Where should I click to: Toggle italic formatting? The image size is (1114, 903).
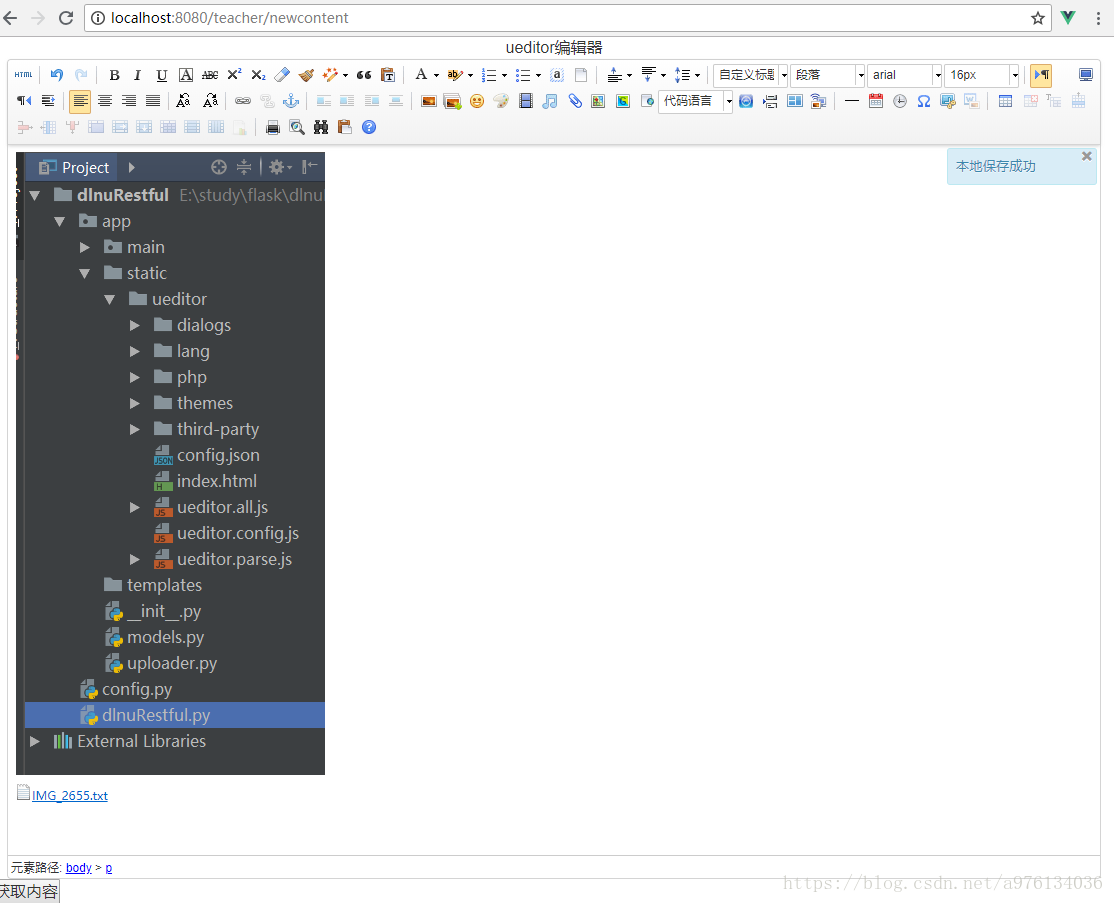[x=138, y=75]
